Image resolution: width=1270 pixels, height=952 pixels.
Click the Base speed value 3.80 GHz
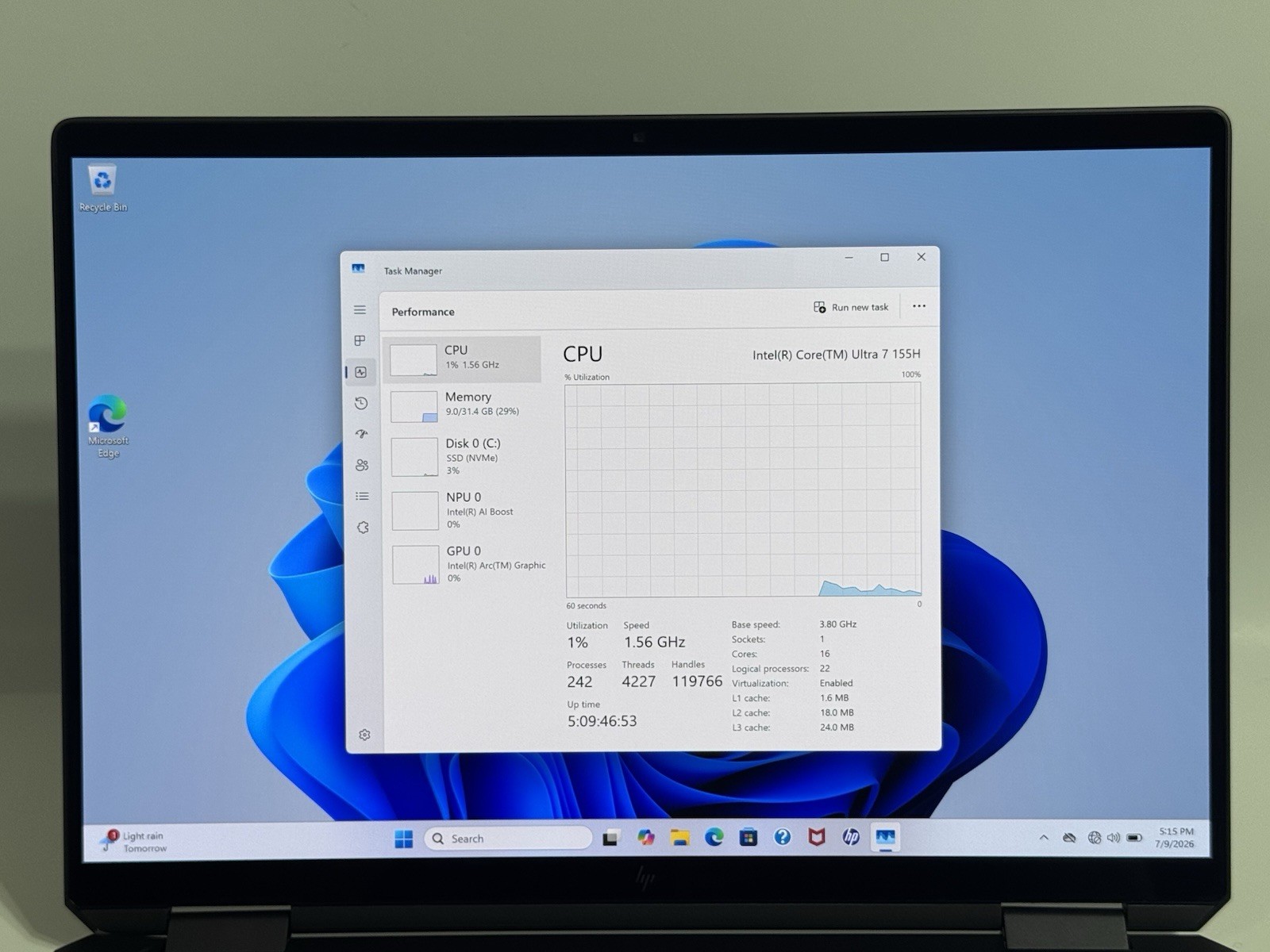(x=837, y=624)
